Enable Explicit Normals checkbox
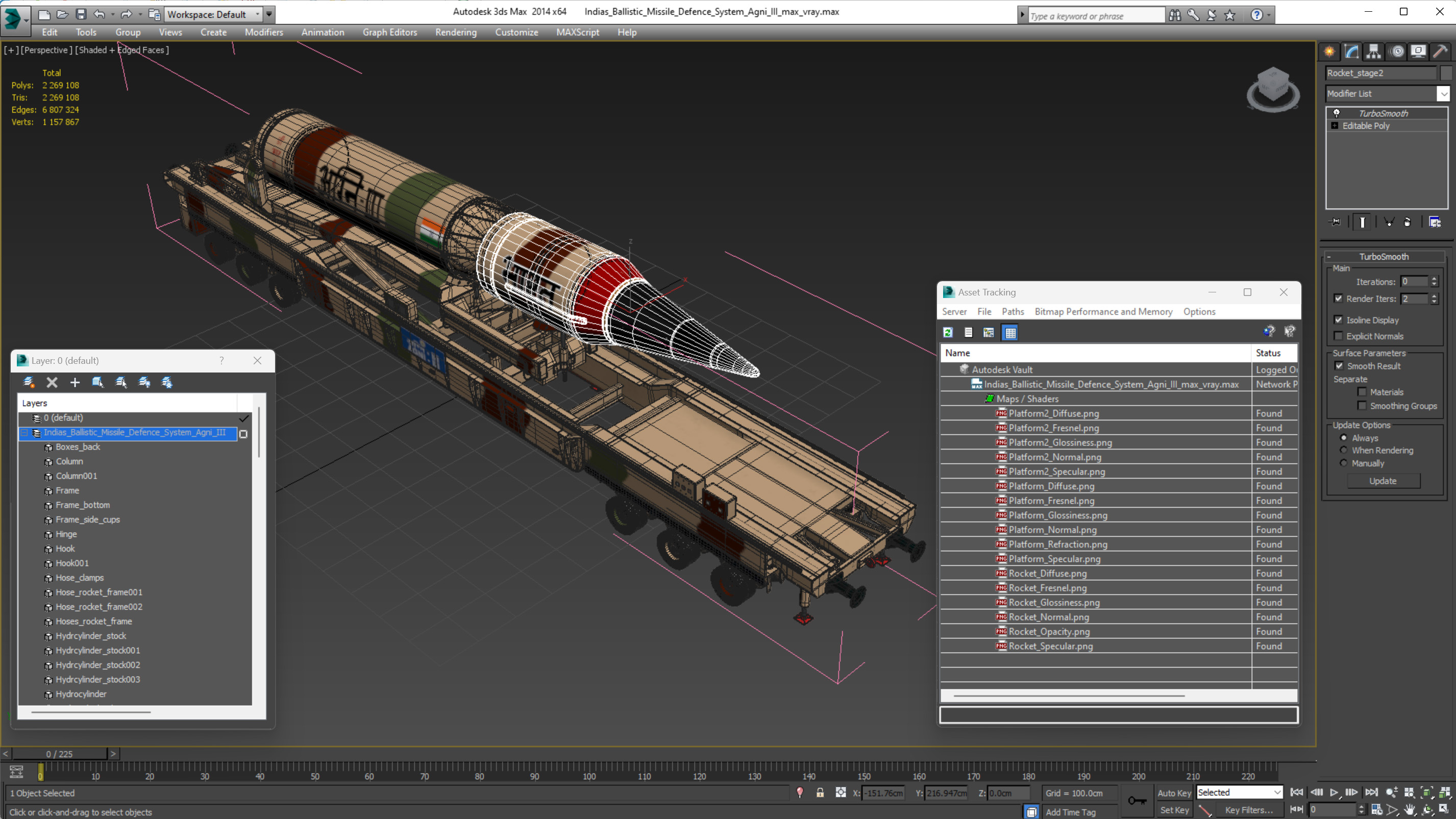Viewport: 1456px width, 819px height. (x=1339, y=336)
